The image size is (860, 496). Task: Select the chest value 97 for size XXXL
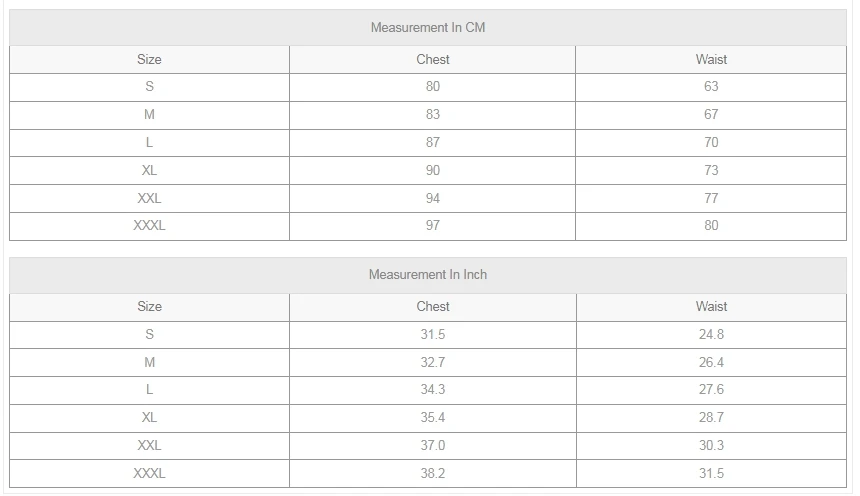[433, 226]
